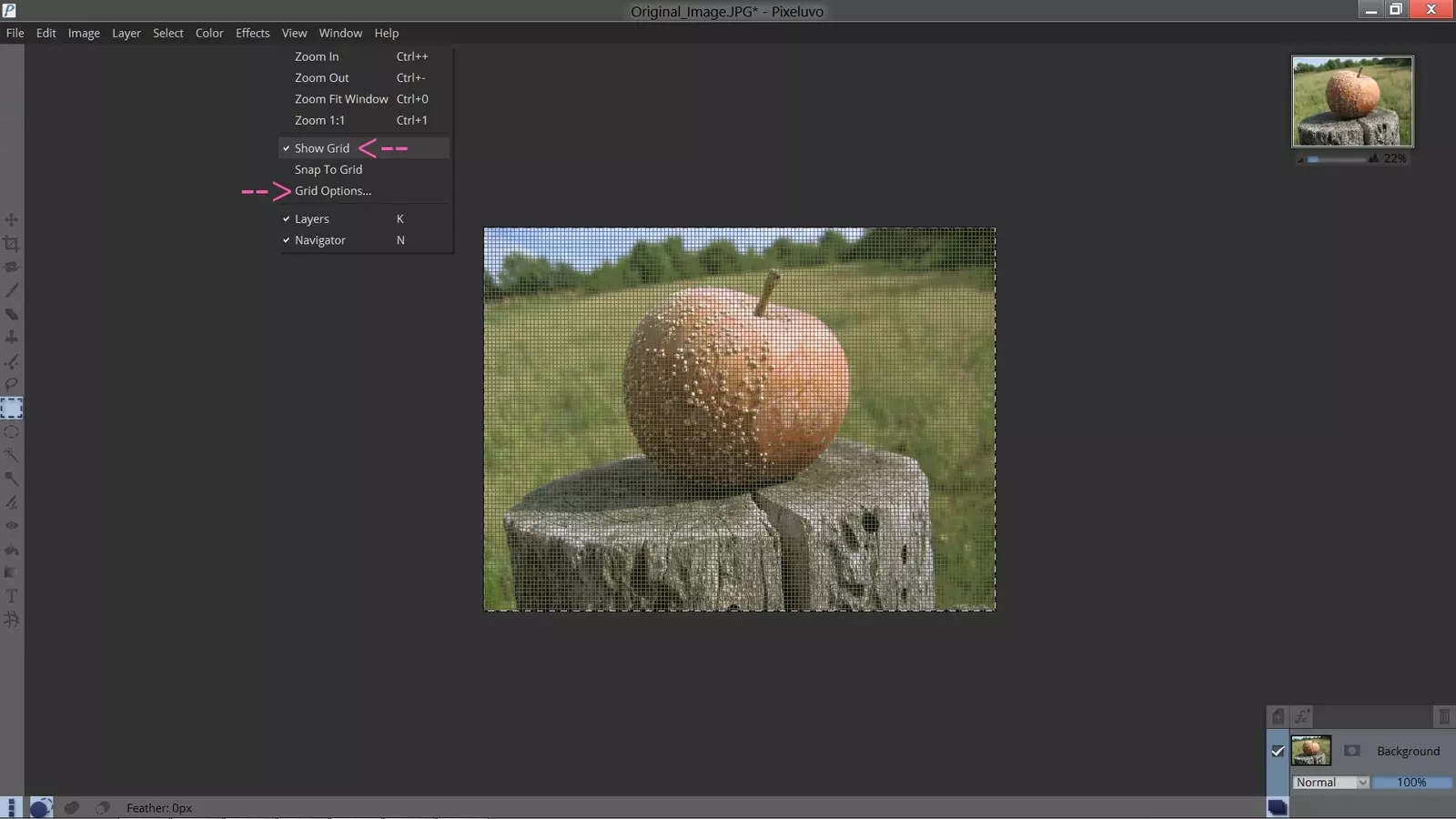Click Zoom Fit Window
The height and width of the screenshot is (819, 1456).
(x=341, y=99)
